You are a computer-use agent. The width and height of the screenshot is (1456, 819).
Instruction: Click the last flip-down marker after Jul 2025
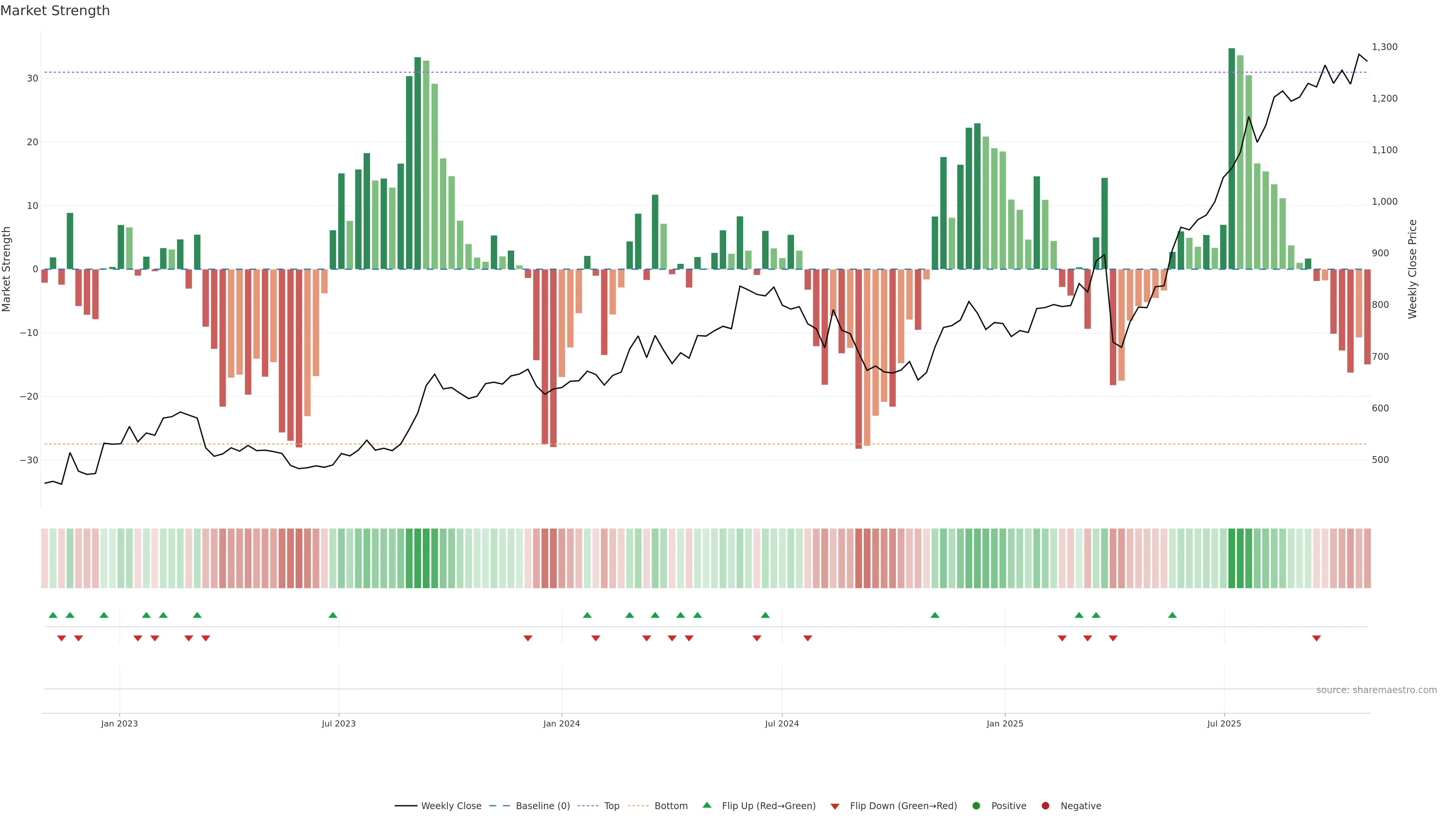point(1316,638)
